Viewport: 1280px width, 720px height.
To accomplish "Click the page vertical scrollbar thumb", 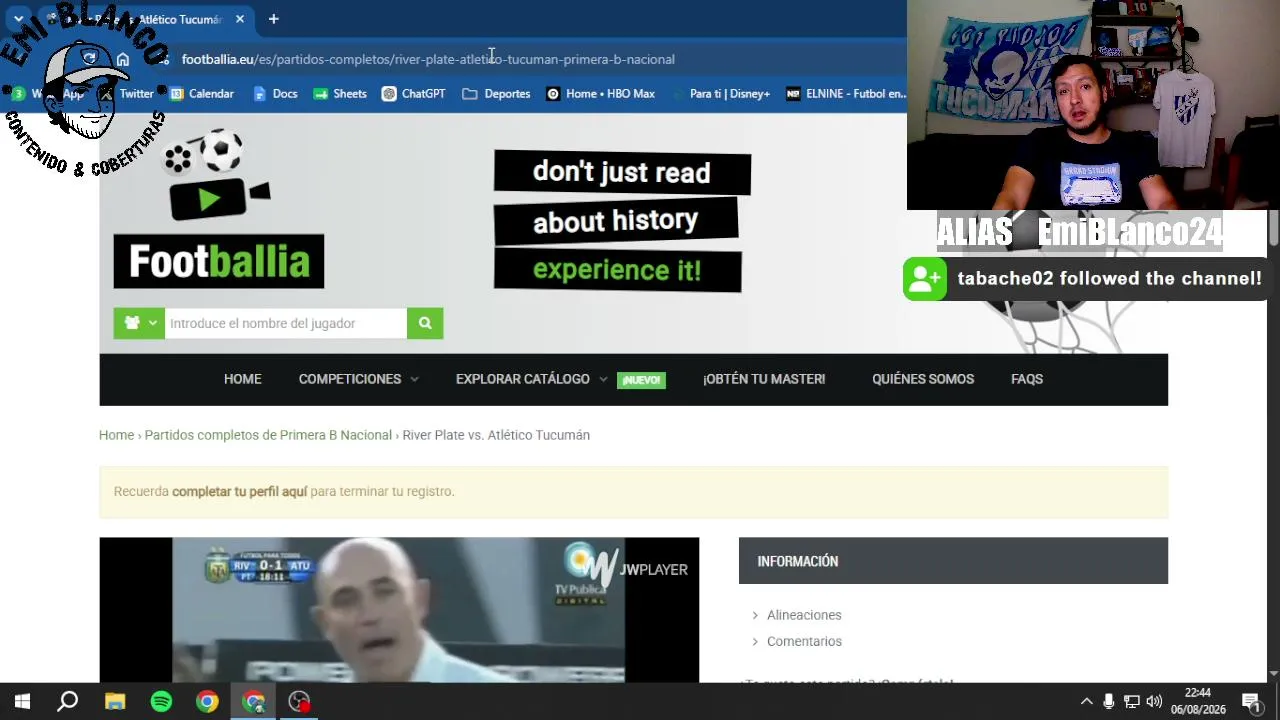I will tap(1273, 228).
